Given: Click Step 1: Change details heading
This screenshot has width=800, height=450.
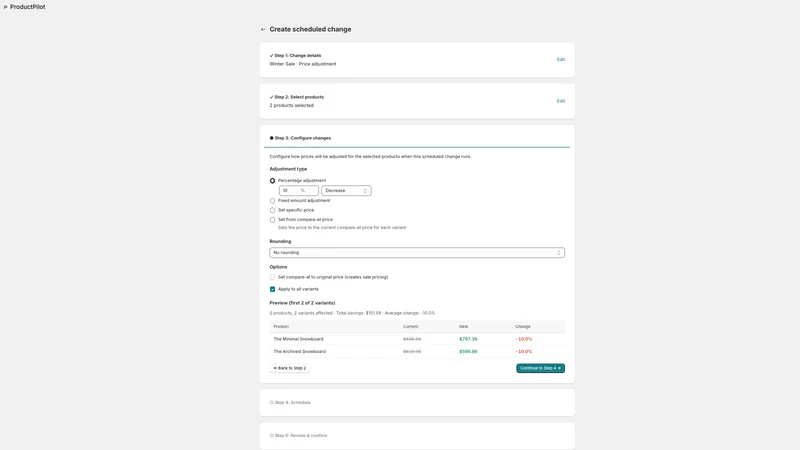Looking at the screenshot, I should point(297,56).
